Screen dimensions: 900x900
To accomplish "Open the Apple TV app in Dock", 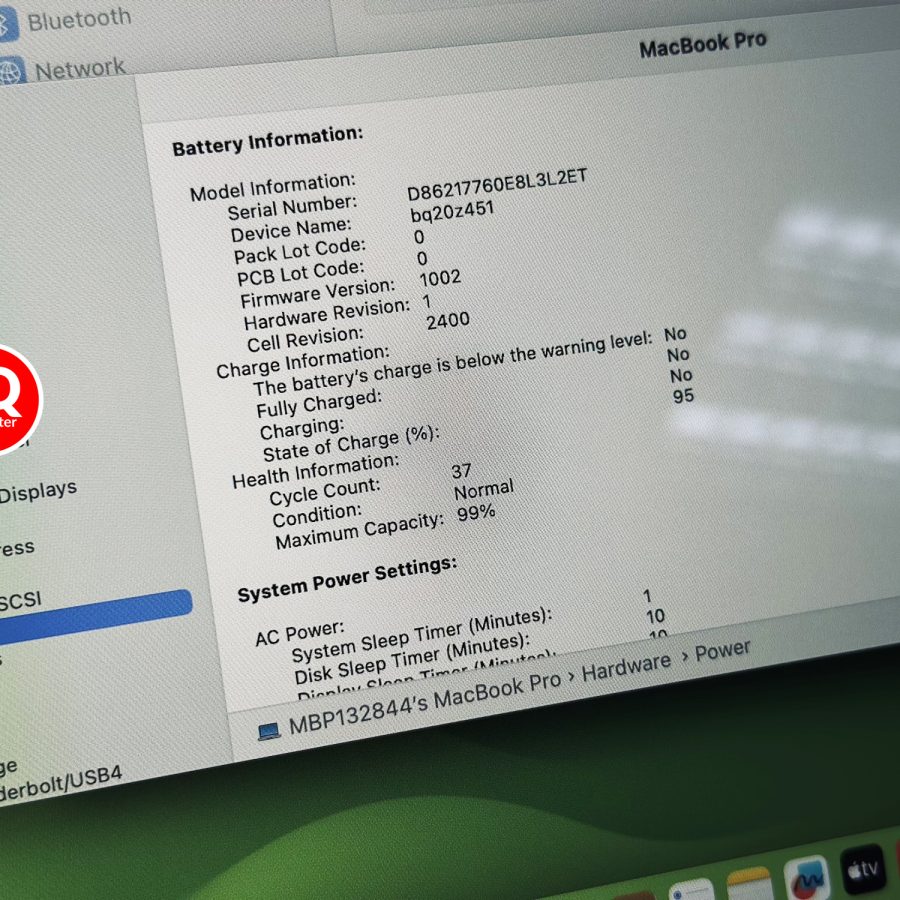I will (862, 869).
